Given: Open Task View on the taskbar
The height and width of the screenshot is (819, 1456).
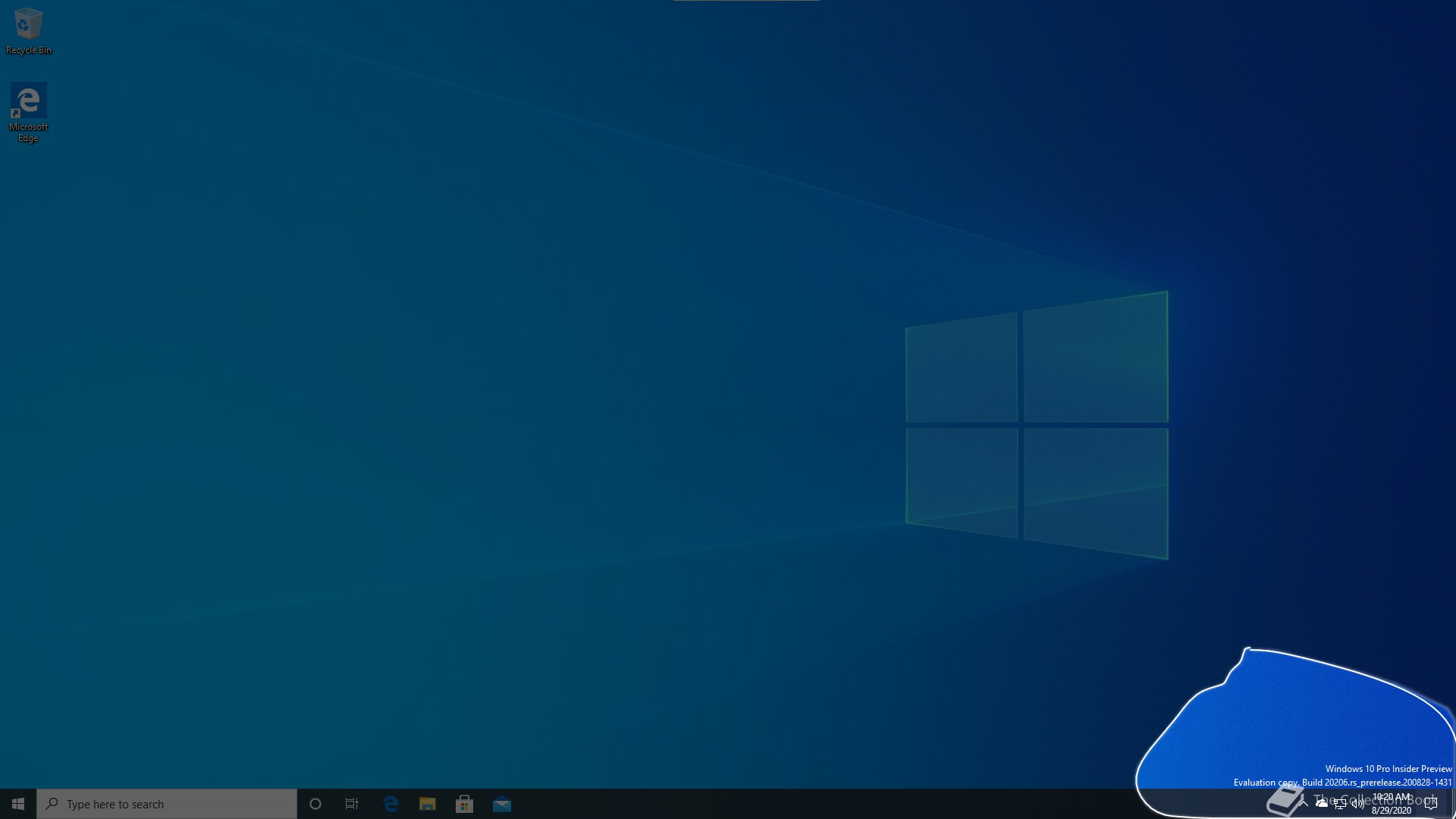Looking at the screenshot, I should pos(352,804).
